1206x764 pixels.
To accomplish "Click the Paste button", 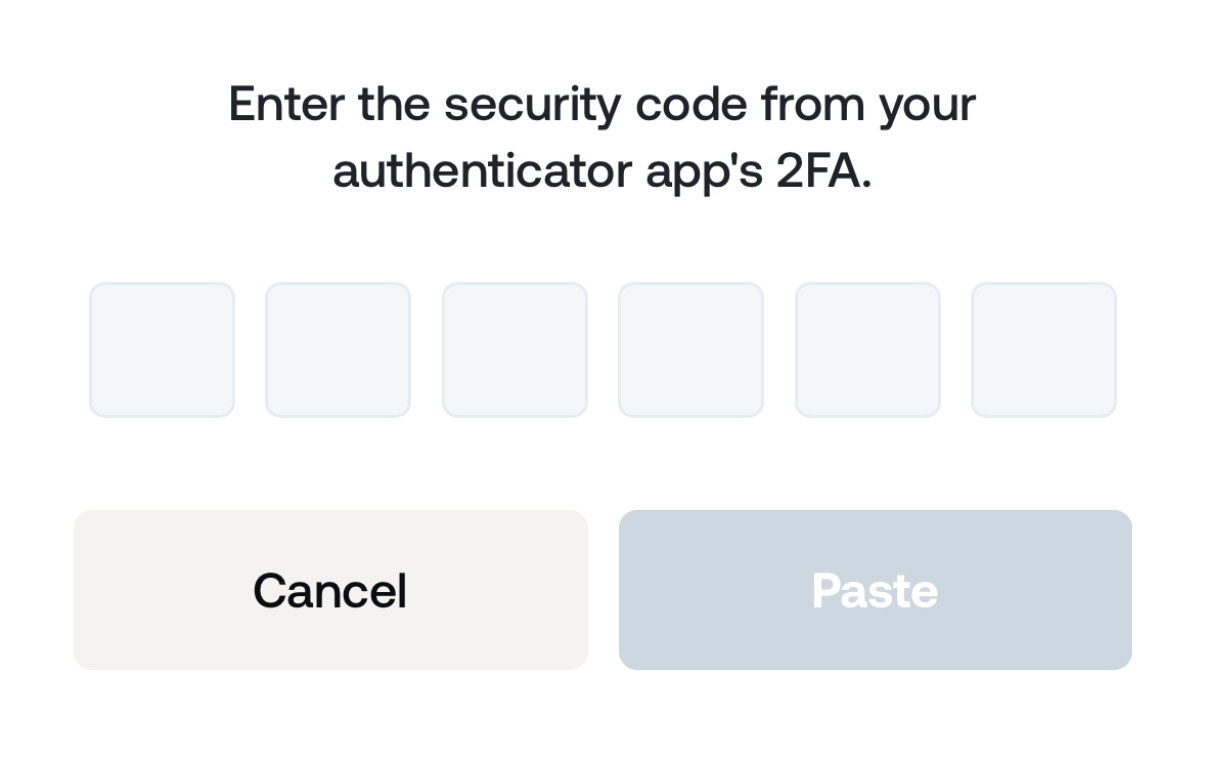I will point(875,590).
